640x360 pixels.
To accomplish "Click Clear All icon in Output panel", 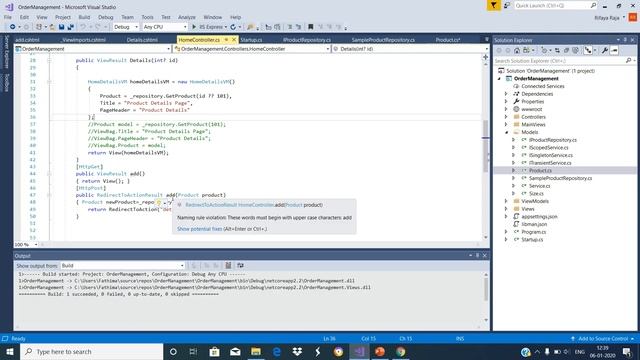I will 228,266.
